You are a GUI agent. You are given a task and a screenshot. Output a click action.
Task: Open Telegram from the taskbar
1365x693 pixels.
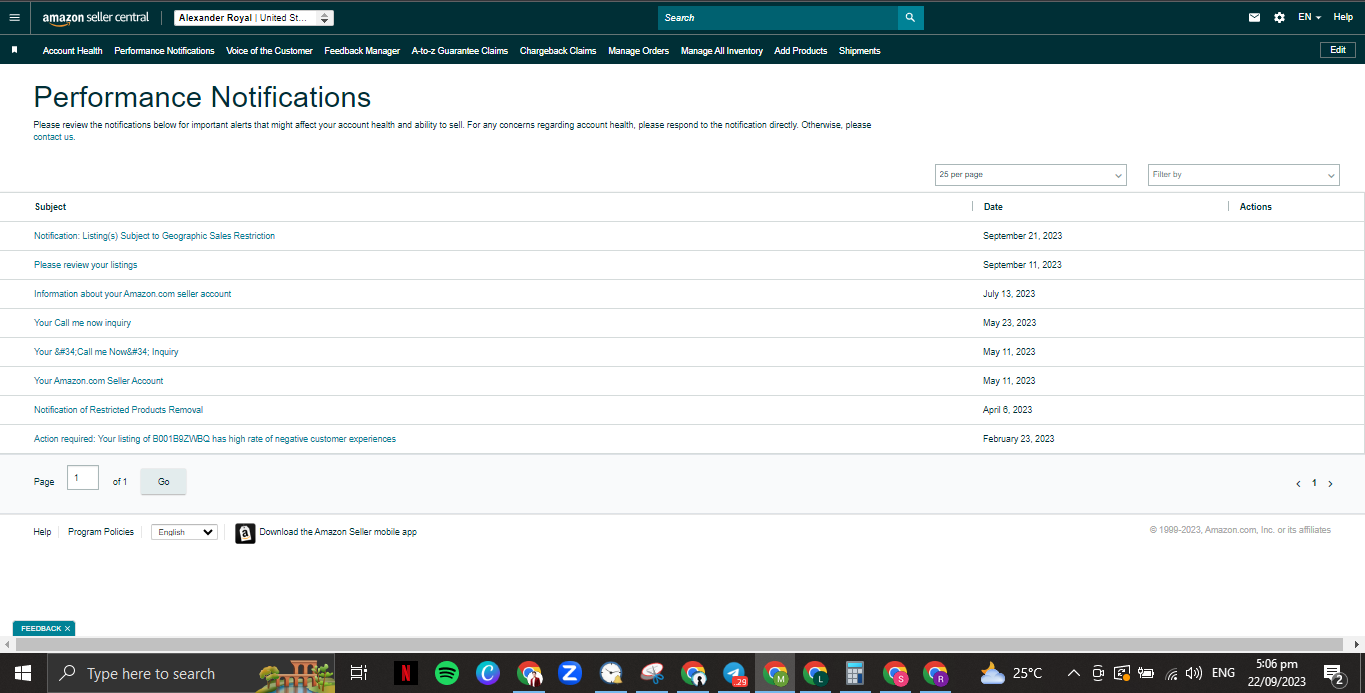point(734,674)
